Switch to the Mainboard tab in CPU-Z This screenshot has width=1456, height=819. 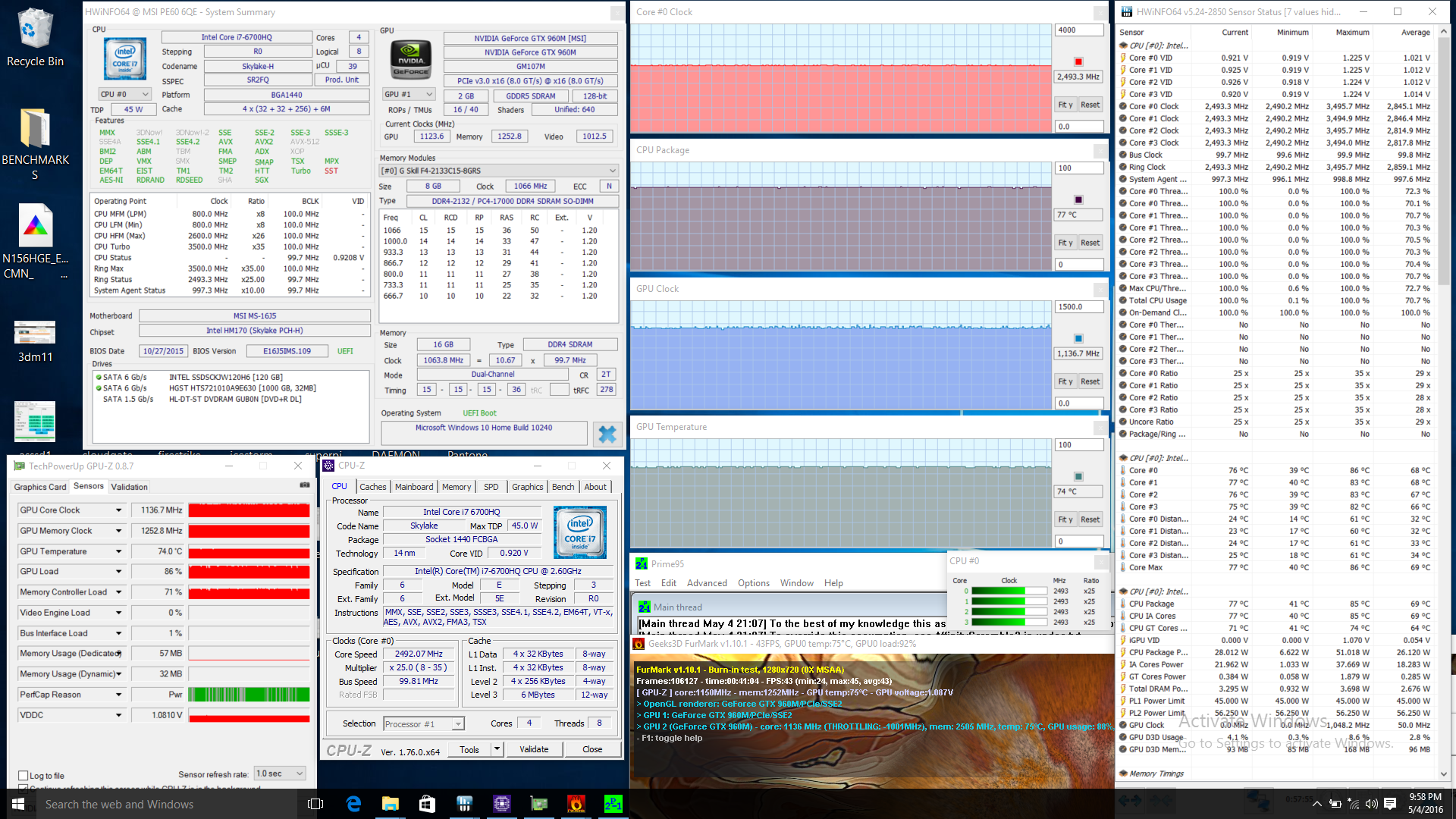[x=414, y=487]
